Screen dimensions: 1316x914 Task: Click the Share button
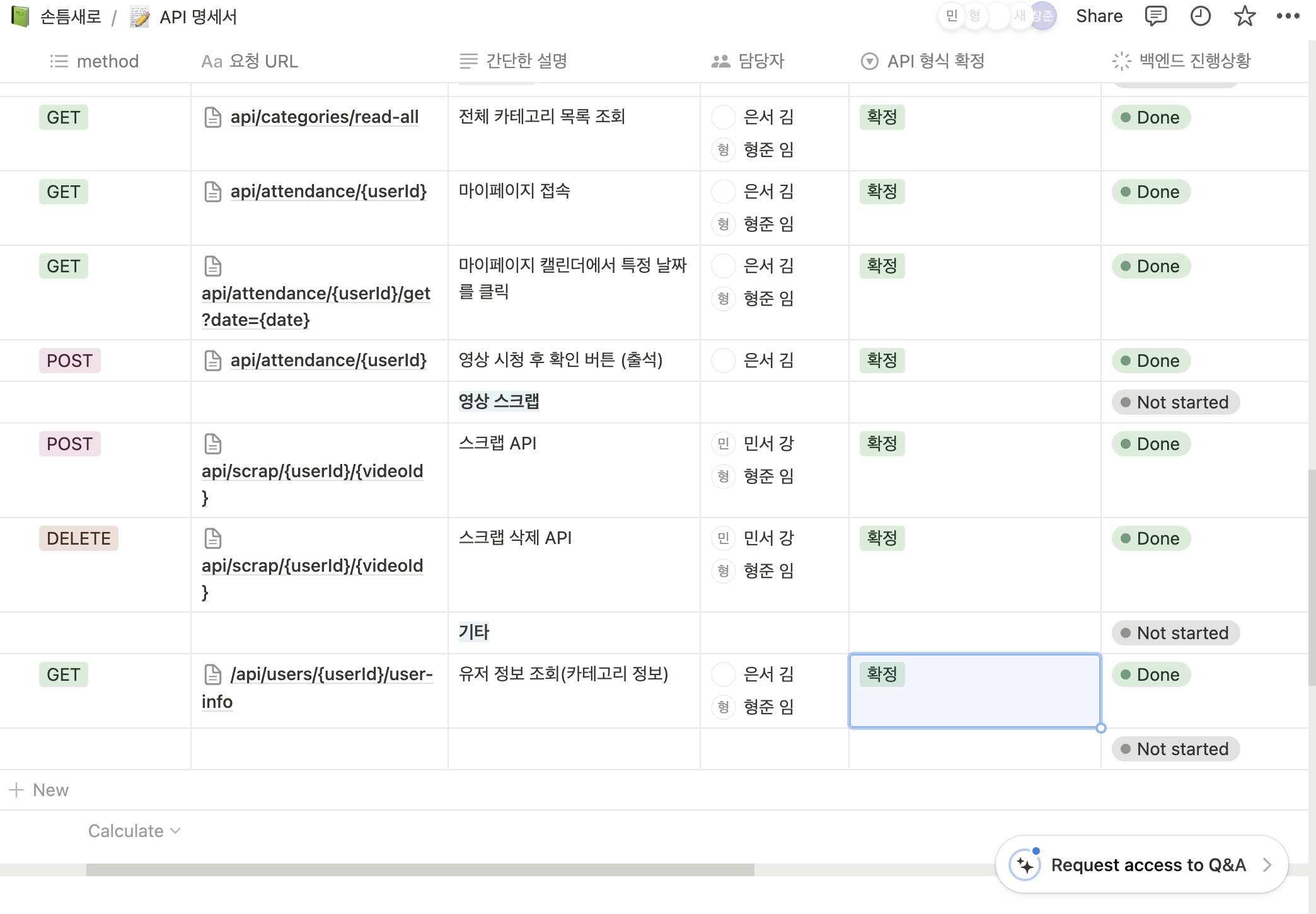click(1099, 16)
